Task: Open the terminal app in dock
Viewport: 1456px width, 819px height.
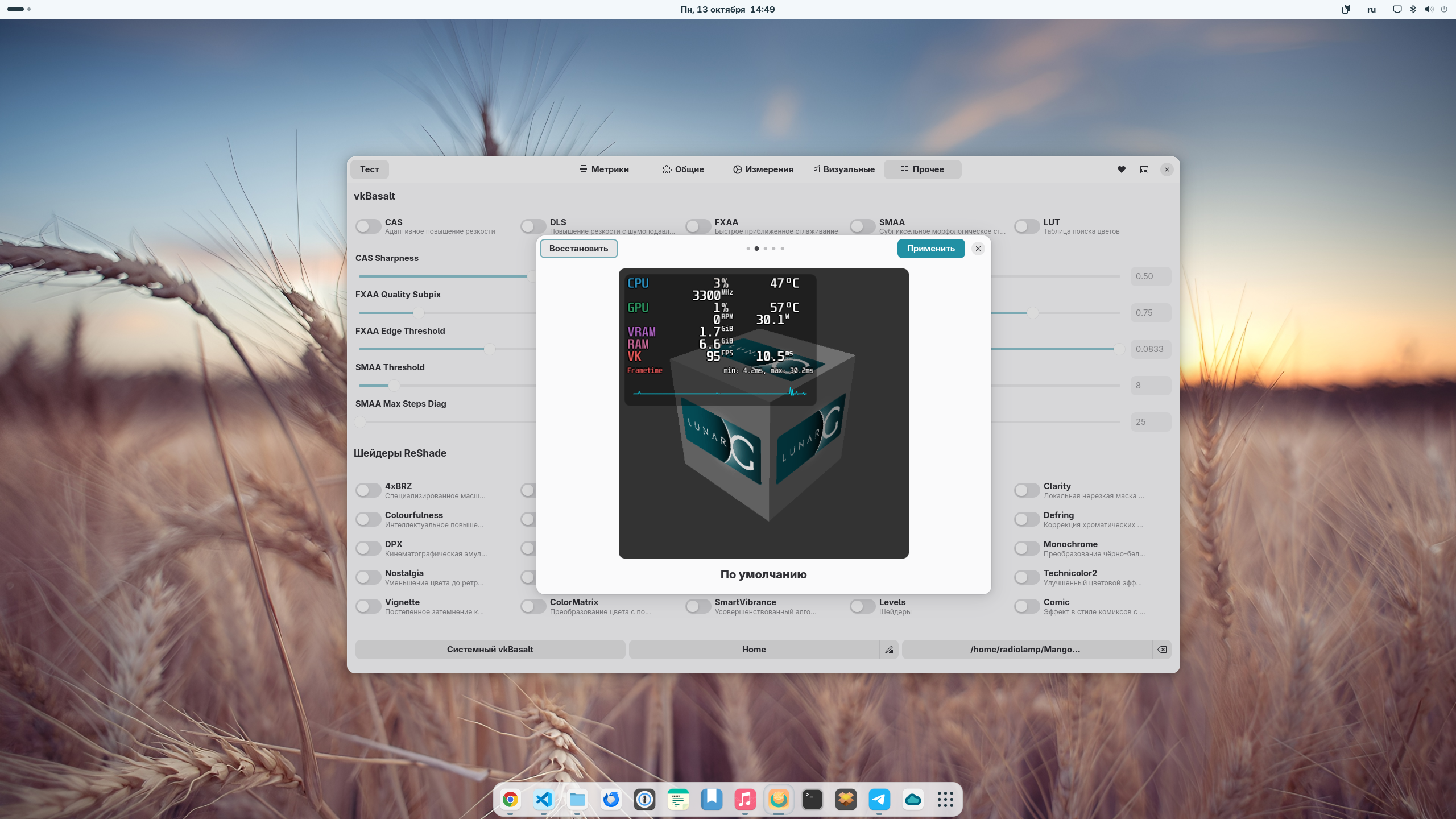Action: click(x=812, y=800)
